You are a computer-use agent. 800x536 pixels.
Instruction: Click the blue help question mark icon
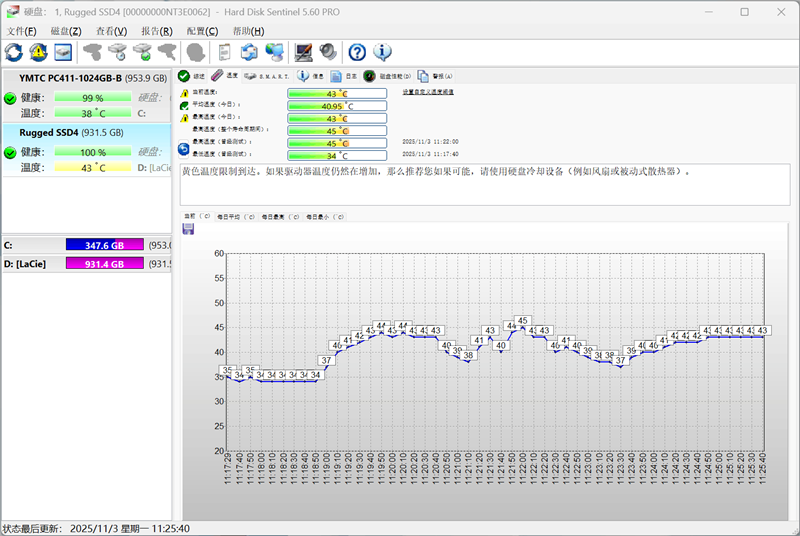point(357,52)
